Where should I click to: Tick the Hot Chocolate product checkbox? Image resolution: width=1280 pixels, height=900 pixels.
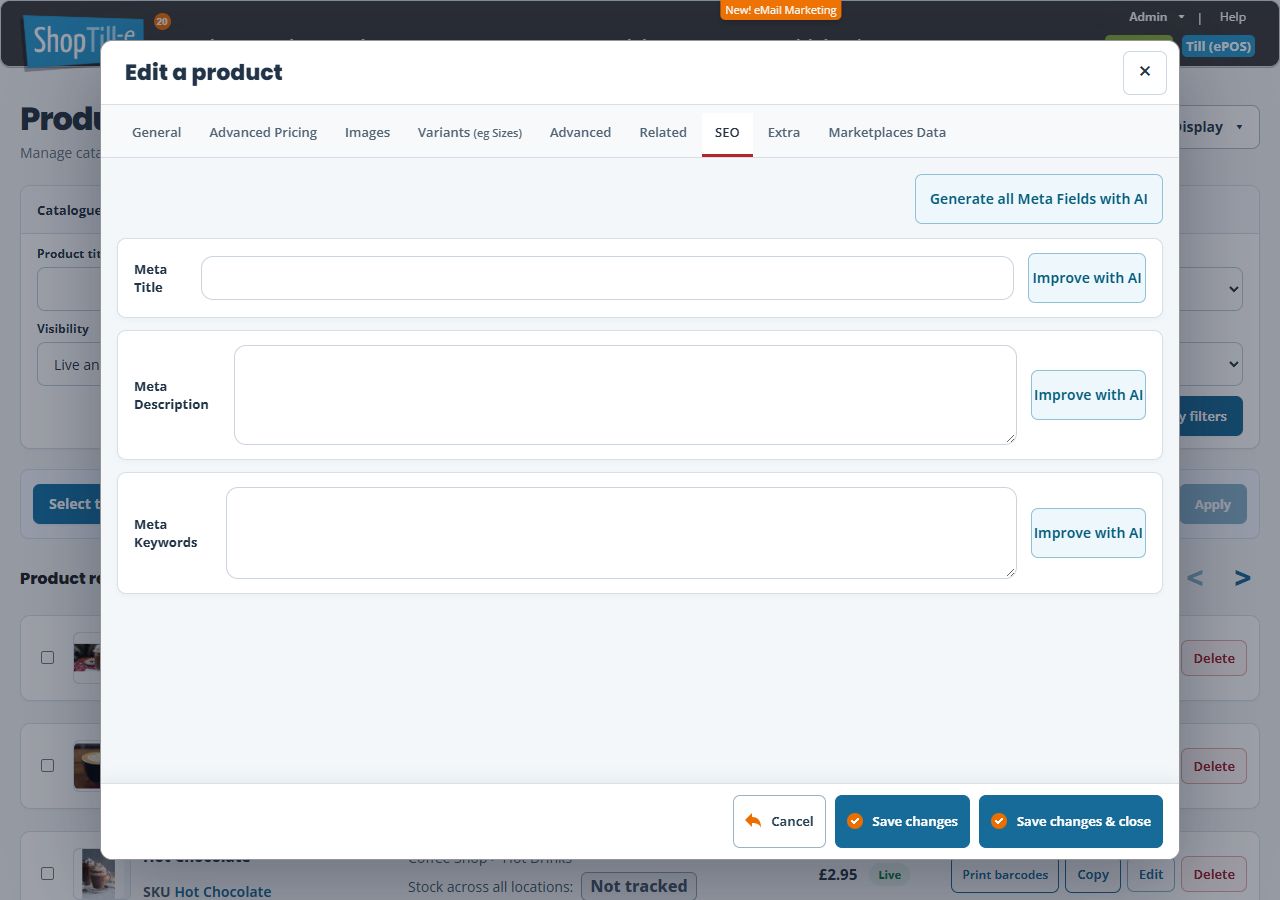tap(47, 873)
